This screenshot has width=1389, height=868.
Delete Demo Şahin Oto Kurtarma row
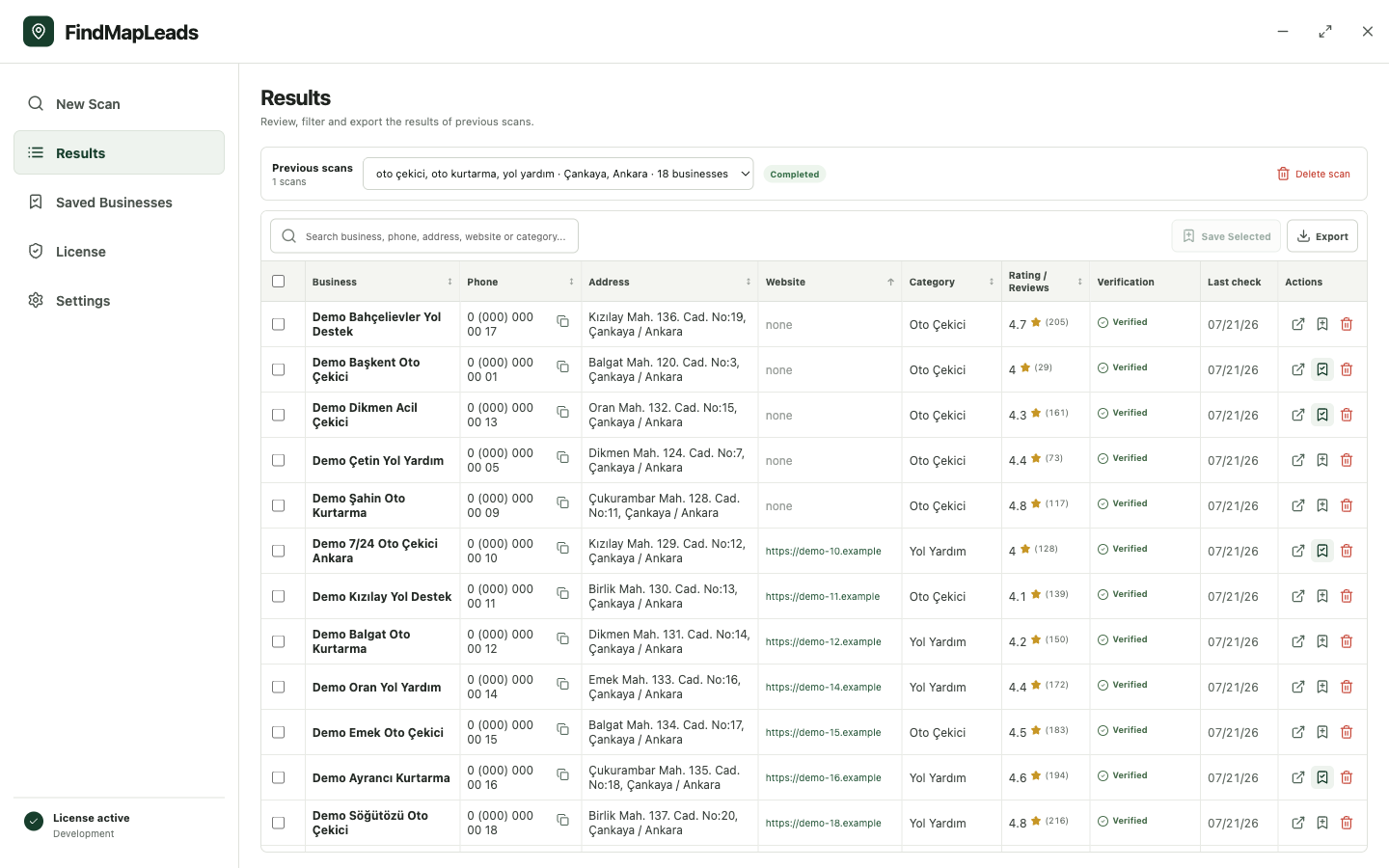pyautogui.click(x=1347, y=505)
